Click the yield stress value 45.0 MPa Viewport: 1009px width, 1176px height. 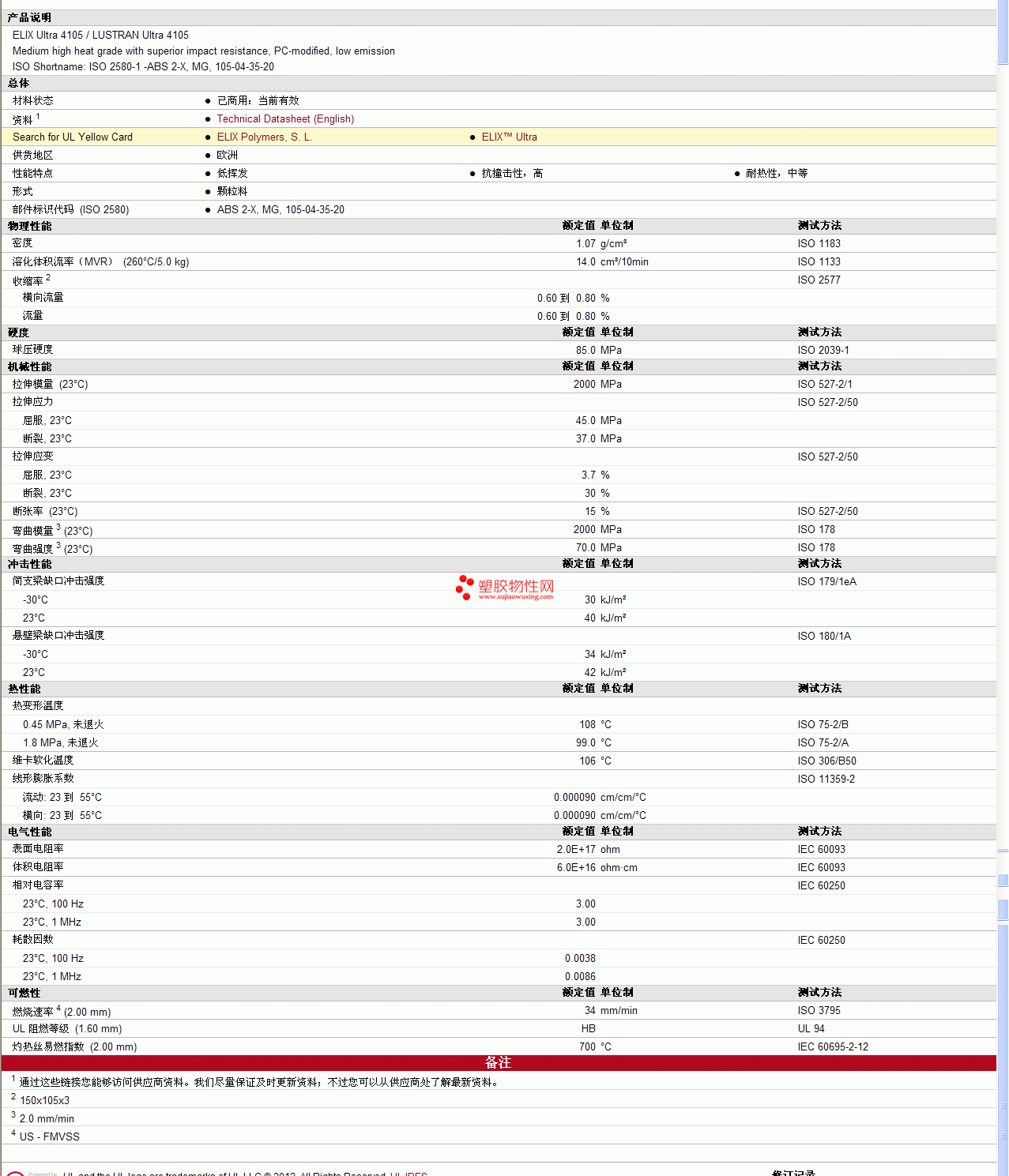click(599, 420)
